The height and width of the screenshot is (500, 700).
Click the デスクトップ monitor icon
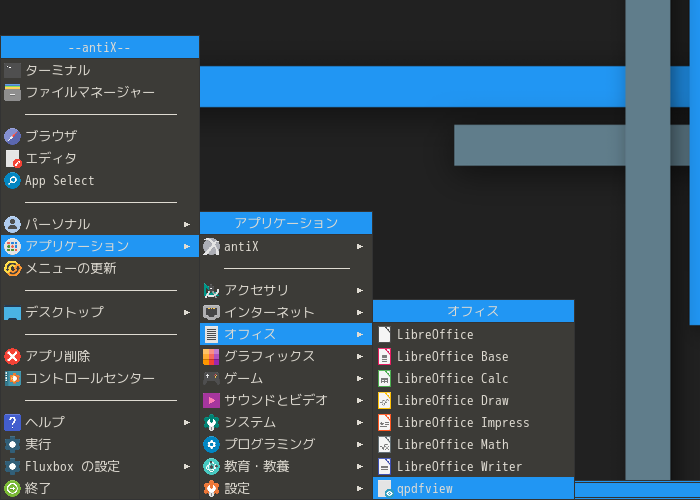click(x=12, y=312)
